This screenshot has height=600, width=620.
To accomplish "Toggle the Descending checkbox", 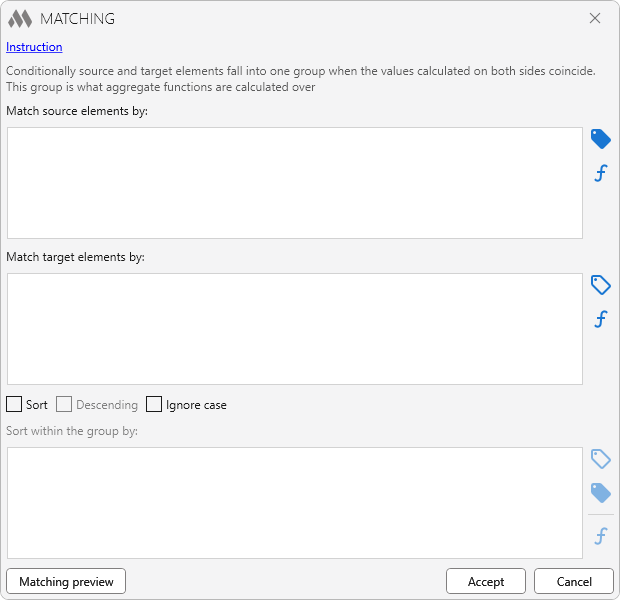I will (x=64, y=404).
